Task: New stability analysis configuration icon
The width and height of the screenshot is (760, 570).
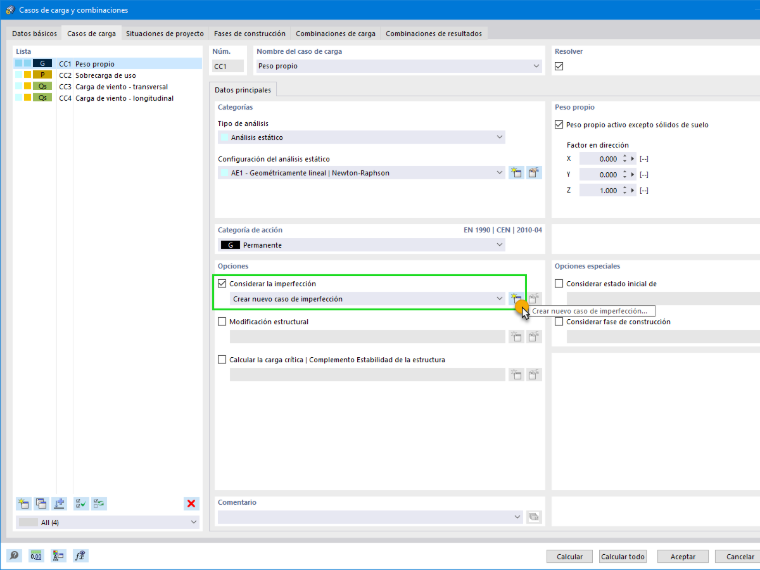Action: (x=516, y=375)
